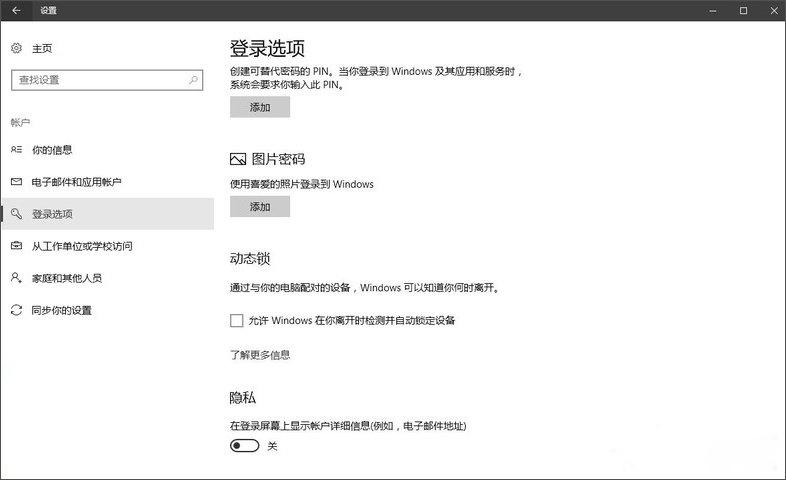
Task: Open 同步你的设置 page
Action: [x=62, y=310]
